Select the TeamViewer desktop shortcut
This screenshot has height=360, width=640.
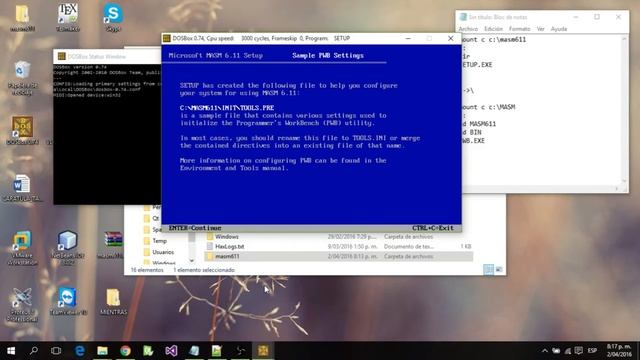(x=68, y=302)
